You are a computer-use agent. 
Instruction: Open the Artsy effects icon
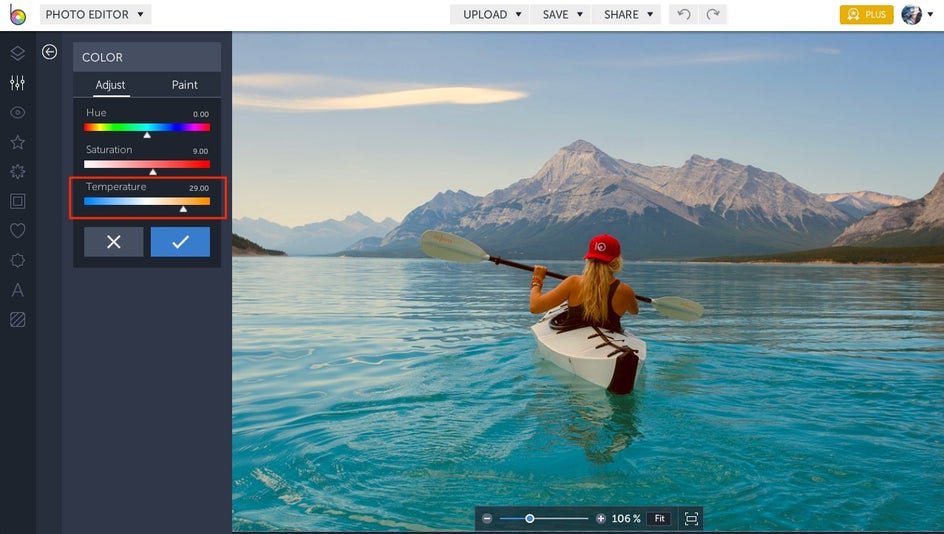17,172
